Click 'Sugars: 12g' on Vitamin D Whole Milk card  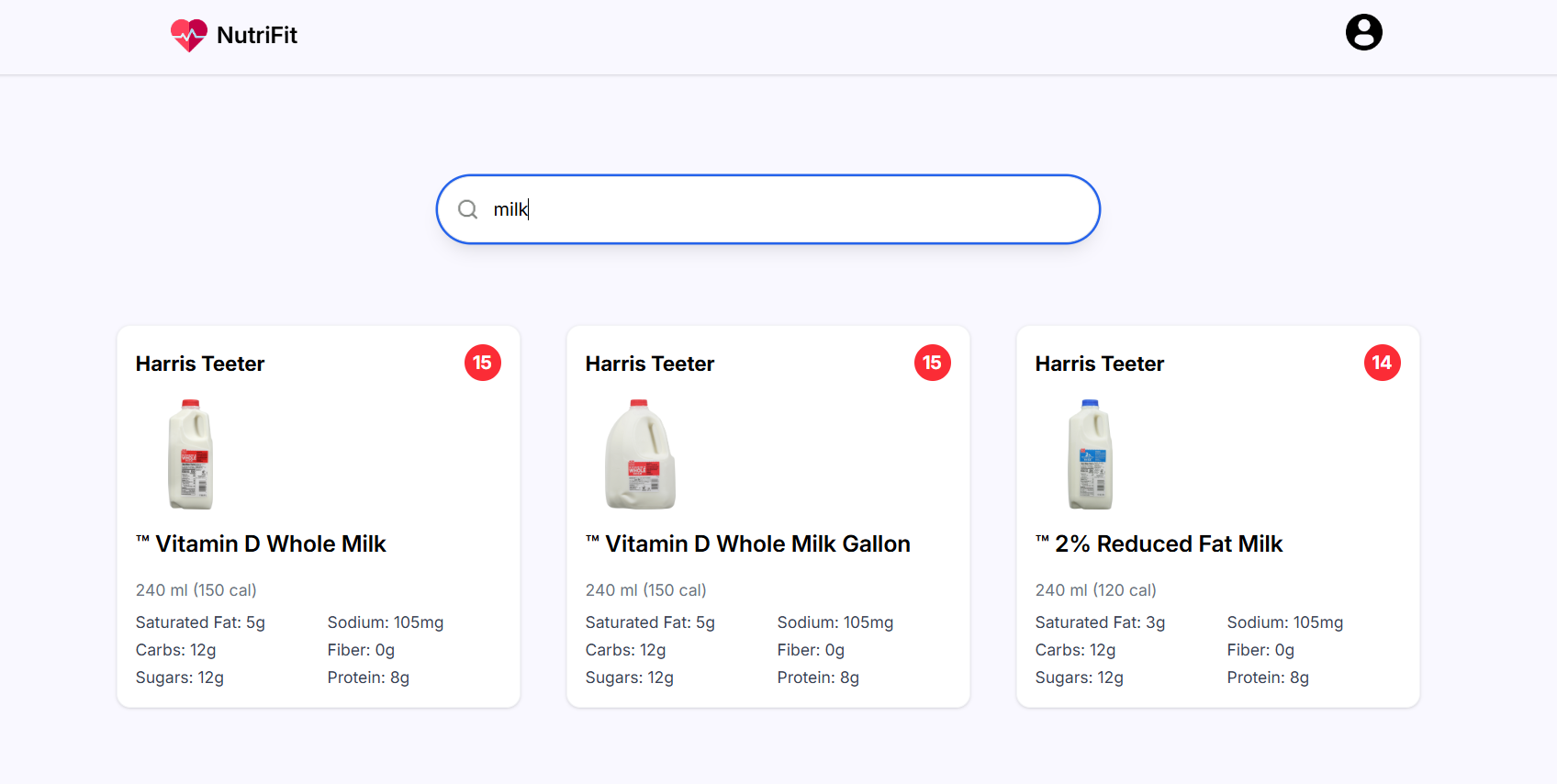180,678
